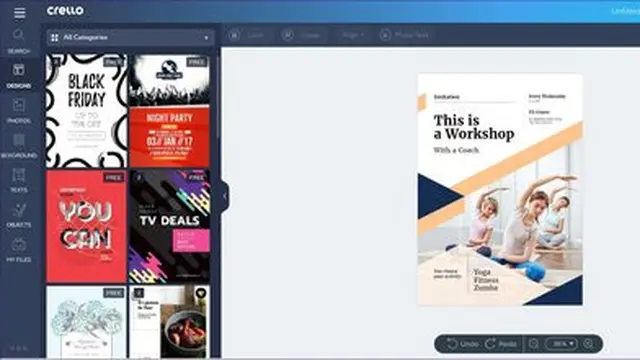Click the Redo icon
The image size is (640, 360).
point(491,344)
